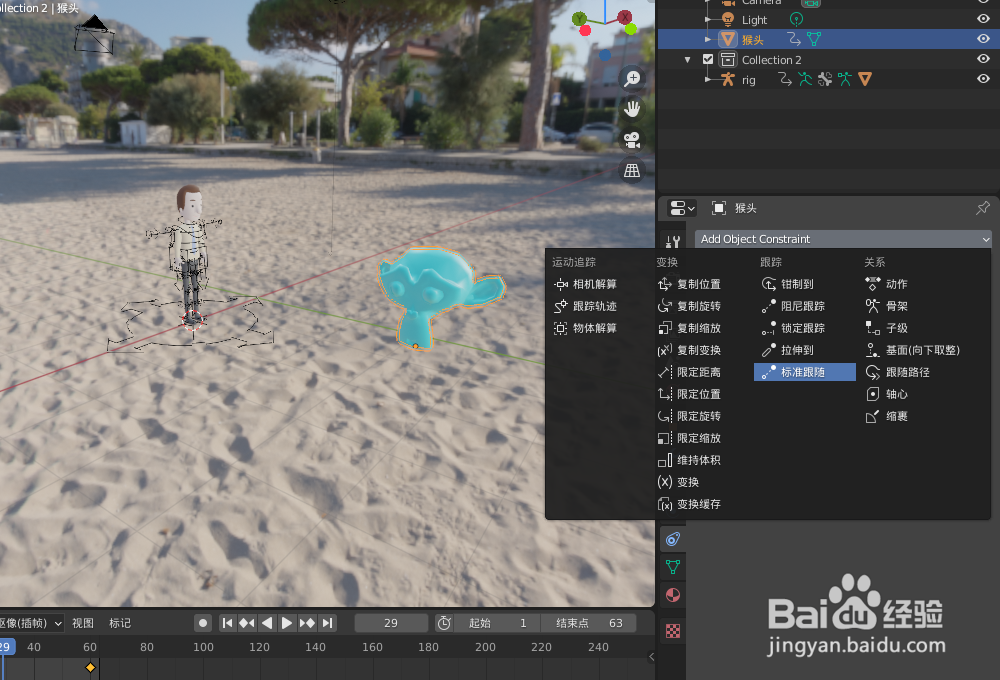
Task: Click the Light object data icon
Action: pos(797,20)
